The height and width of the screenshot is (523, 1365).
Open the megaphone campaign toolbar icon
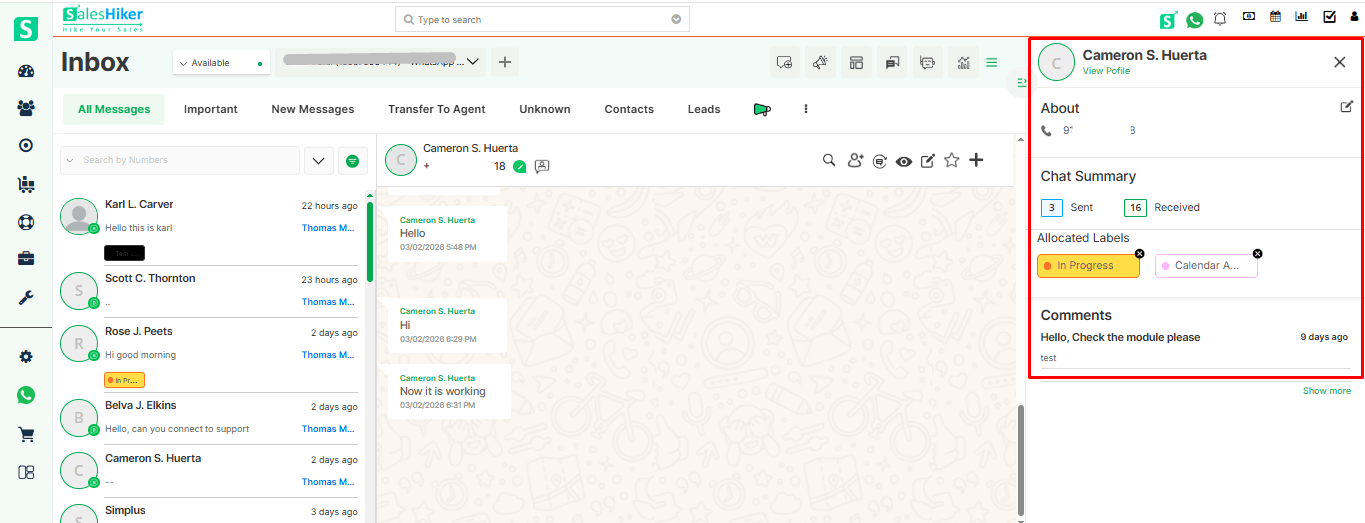click(820, 62)
